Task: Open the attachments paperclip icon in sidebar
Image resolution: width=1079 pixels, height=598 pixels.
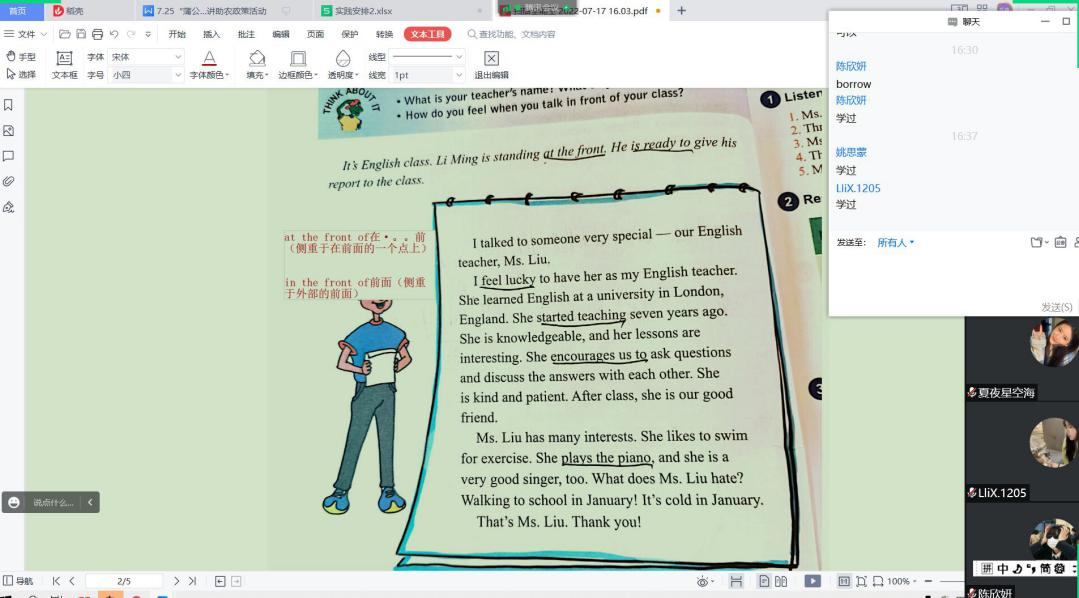Action: (9, 181)
